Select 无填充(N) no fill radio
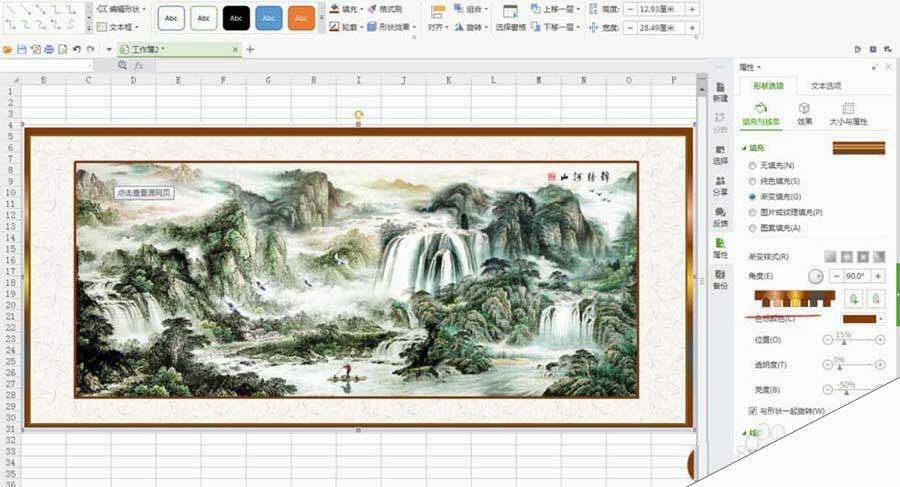The width and height of the screenshot is (900, 487). click(752, 165)
